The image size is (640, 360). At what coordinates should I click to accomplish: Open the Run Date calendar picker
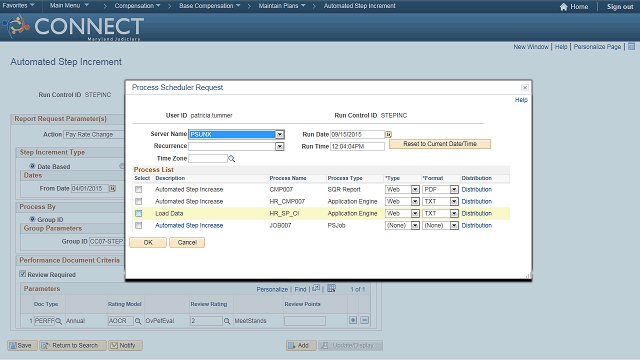pyautogui.click(x=389, y=134)
